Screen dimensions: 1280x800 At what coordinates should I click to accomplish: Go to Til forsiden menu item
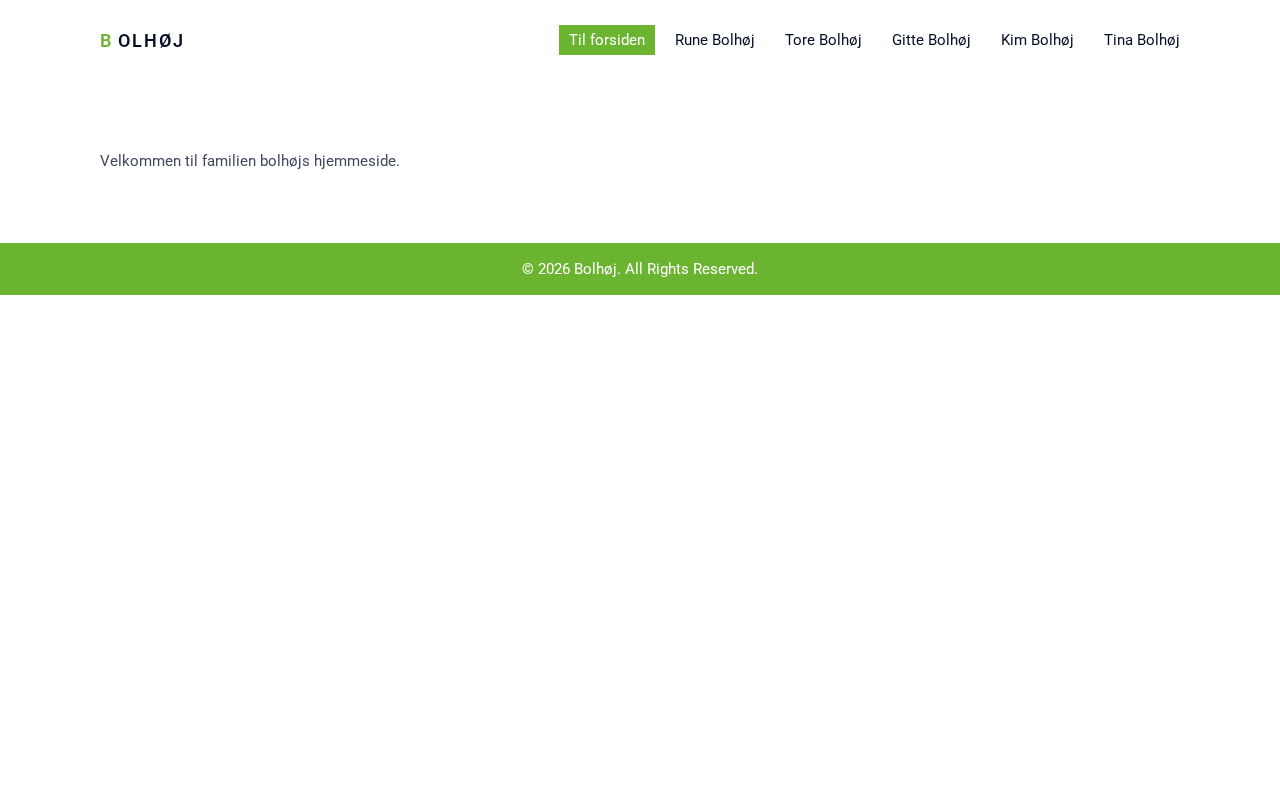607,40
